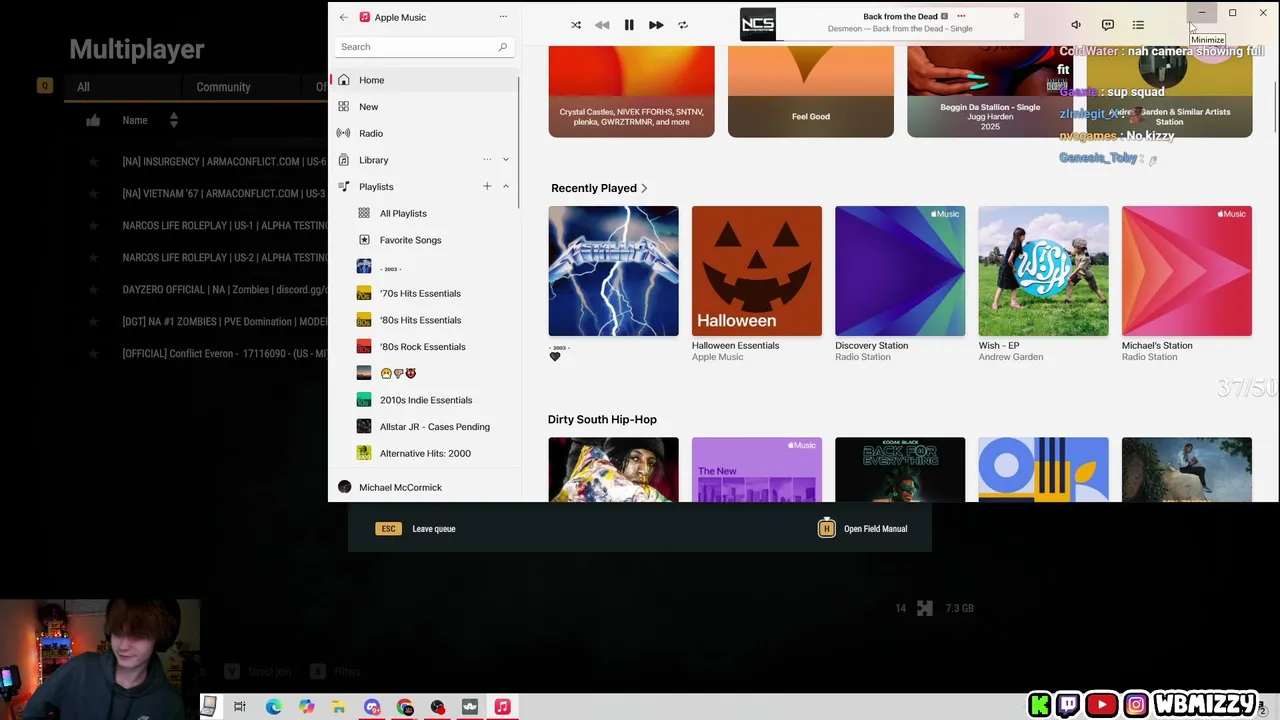1280x720 pixels.
Task: Open '80s Rock Essentials playlist
Action: pyautogui.click(x=424, y=347)
